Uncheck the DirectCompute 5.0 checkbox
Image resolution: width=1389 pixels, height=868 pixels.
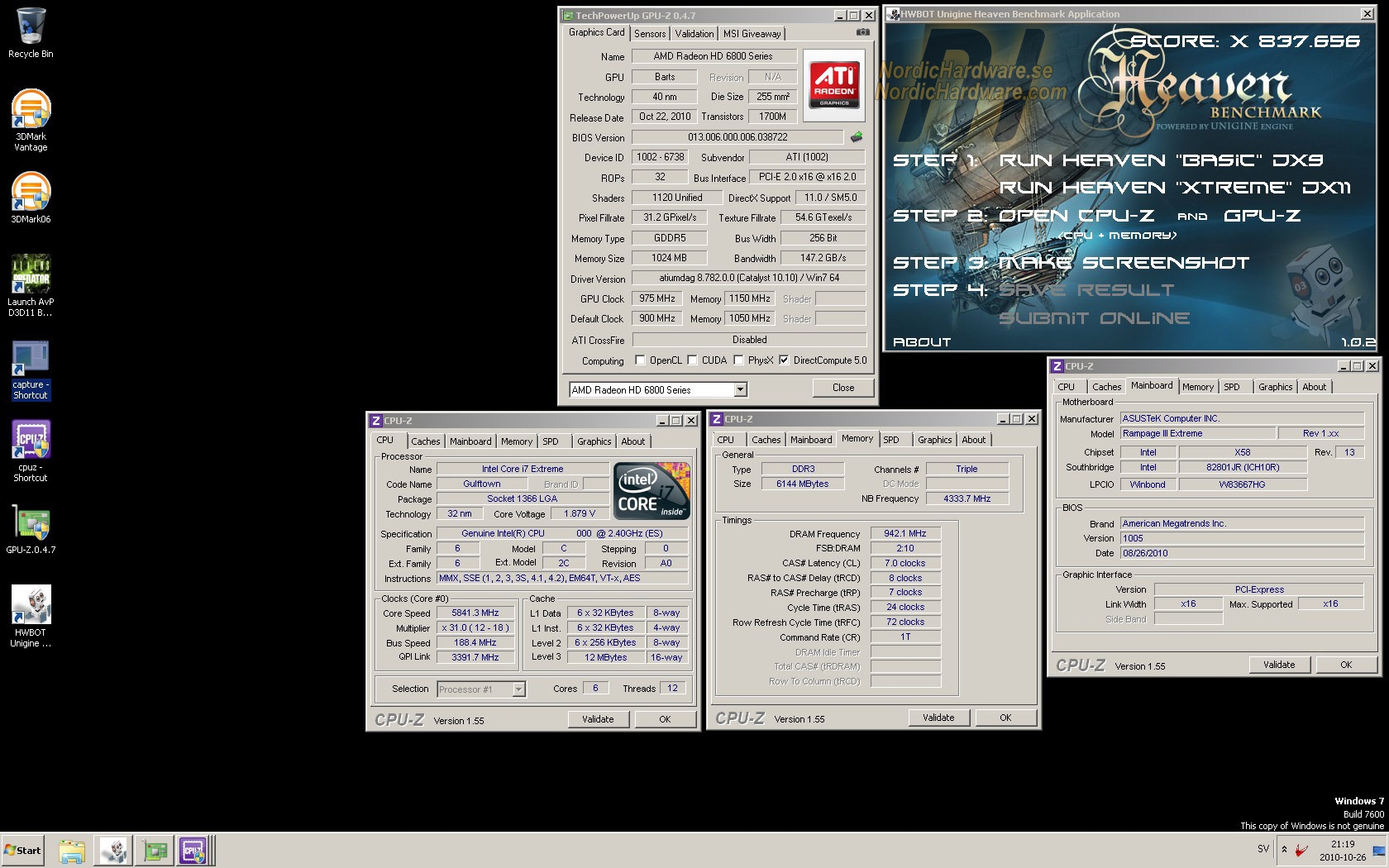784,360
